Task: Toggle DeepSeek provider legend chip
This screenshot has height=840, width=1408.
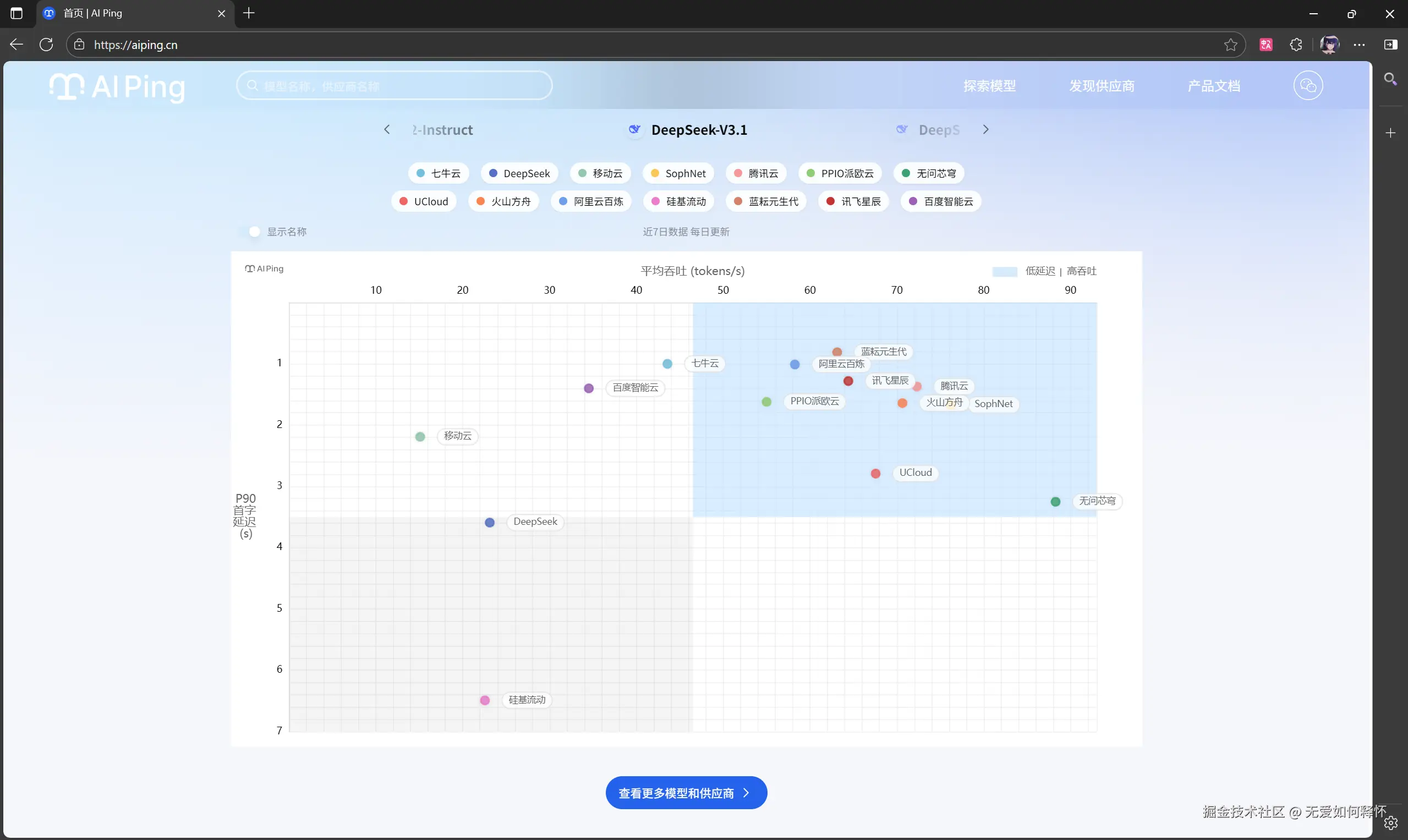Action: (519, 173)
